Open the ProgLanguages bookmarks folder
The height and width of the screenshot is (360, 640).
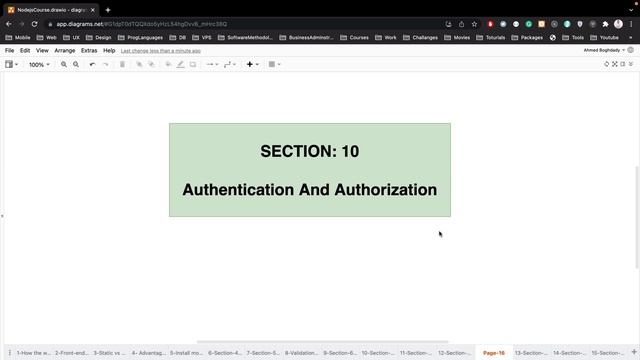[140, 38]
